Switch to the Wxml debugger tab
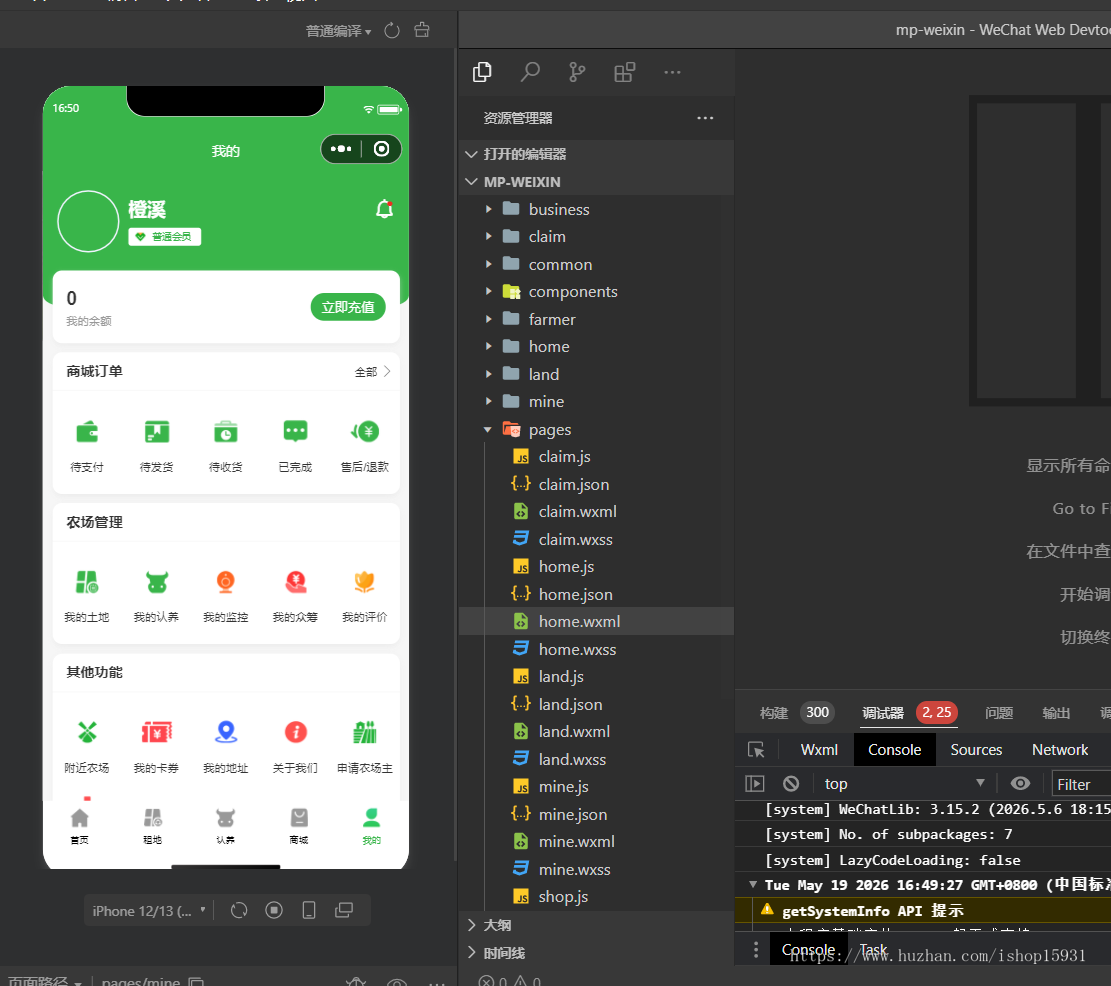Image resolution: width=1111 pixels, height=986 pixels. 819,750
